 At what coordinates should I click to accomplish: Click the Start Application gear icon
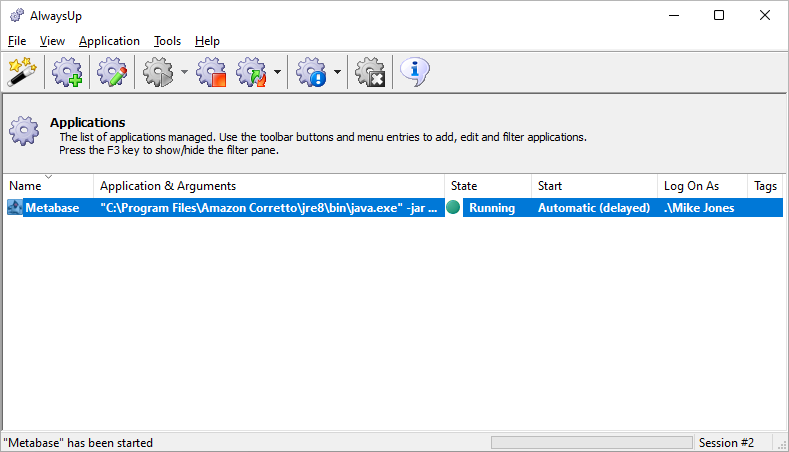pyautogui.click(x=158, y=72)
